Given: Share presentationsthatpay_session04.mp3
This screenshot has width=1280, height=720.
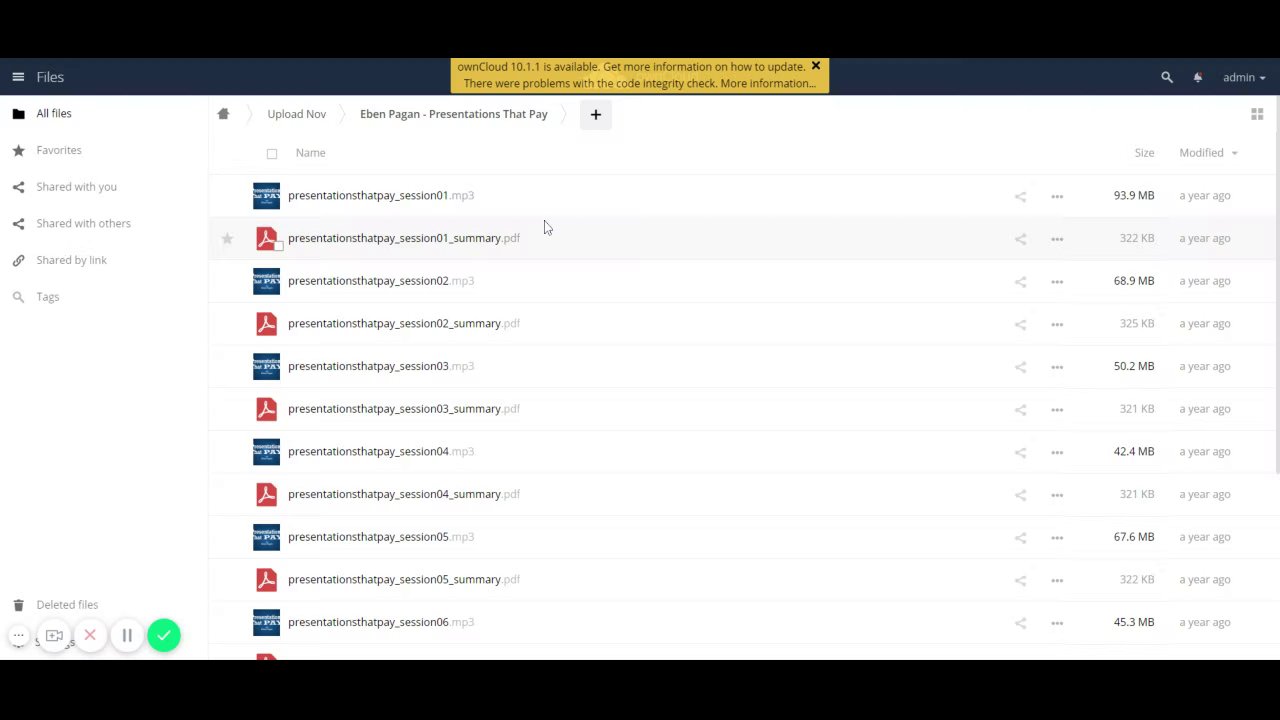Looking at the screenshot, I should (x=1020, y=452).
